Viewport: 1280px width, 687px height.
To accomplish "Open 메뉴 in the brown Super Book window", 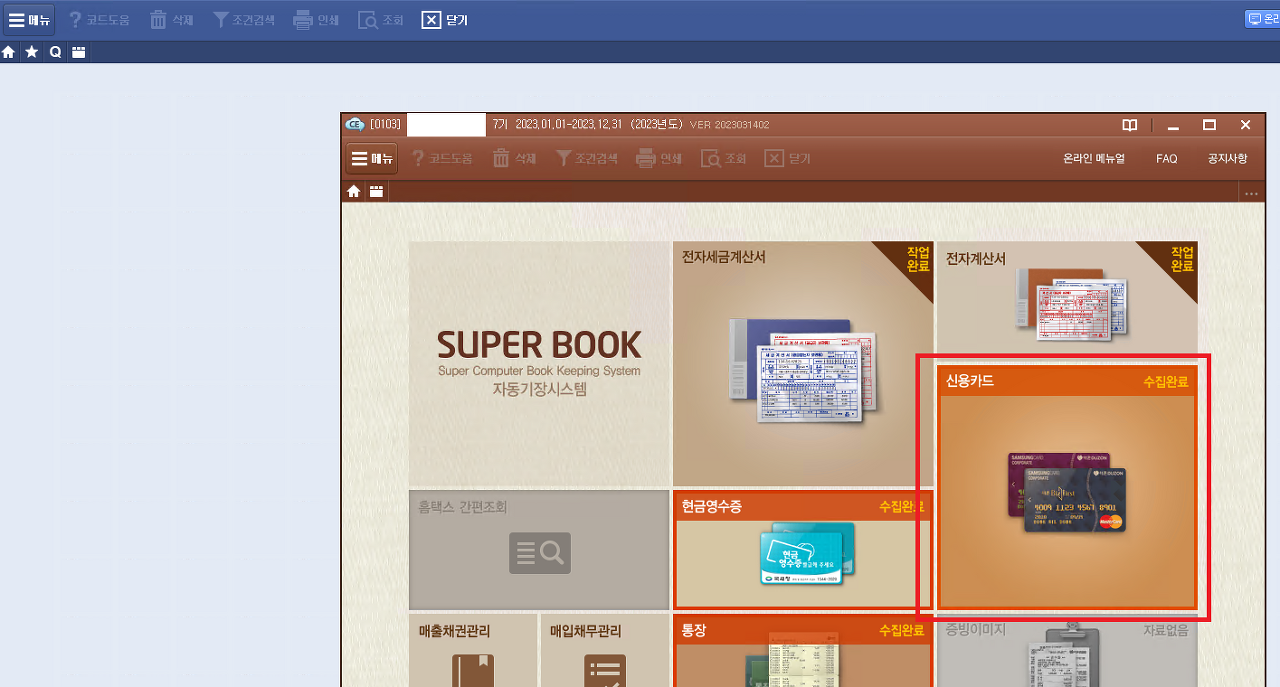I will pyautogui.click(x=372, y=158).
